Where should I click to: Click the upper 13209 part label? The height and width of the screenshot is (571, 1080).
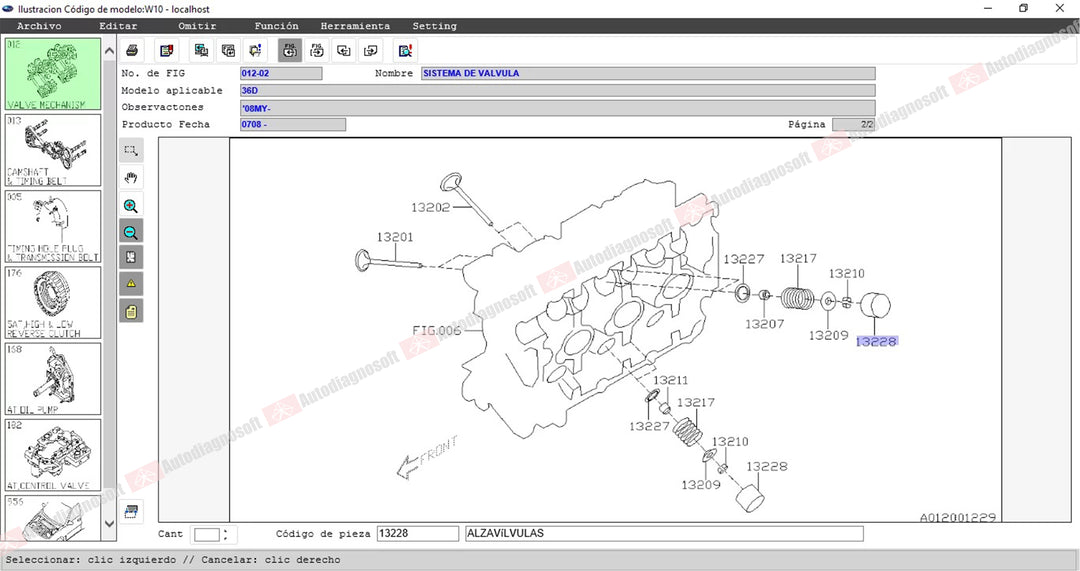point(828,335)
